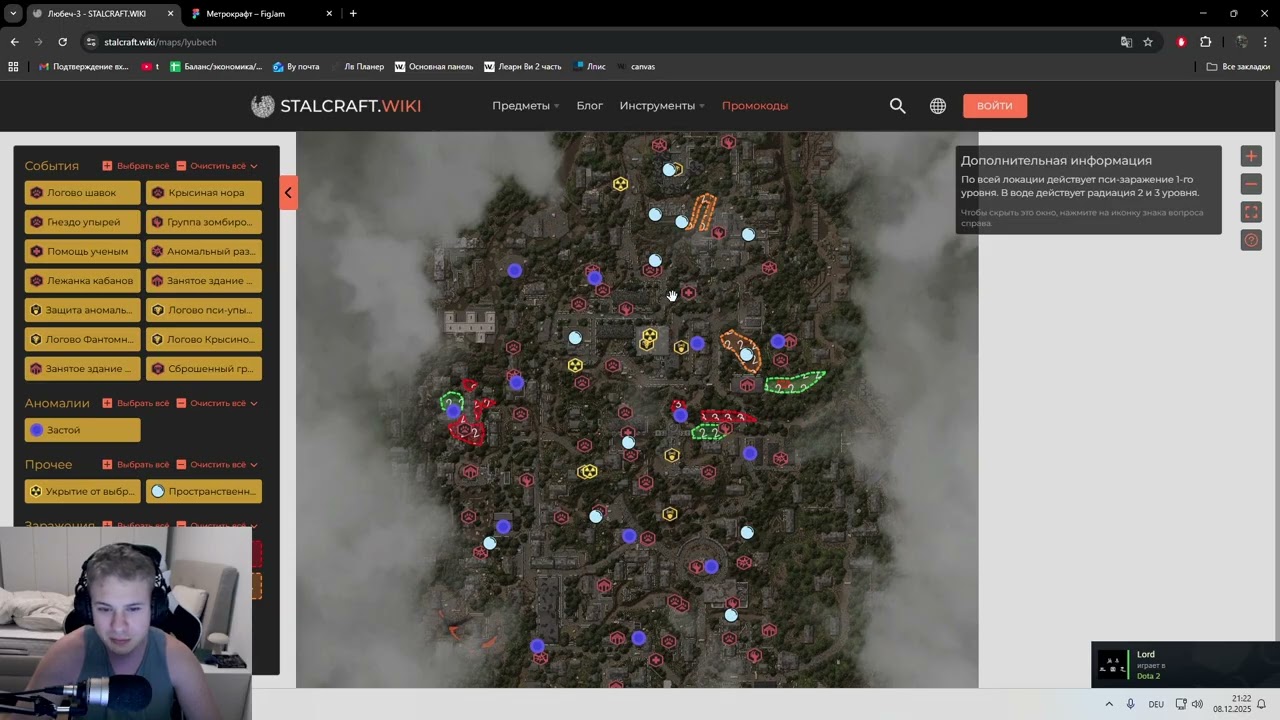The height and width of the screenshot is (720, 1280).
Task: Open system tray volume icon
Action: pyautogui.click(x=1197, y=704)
